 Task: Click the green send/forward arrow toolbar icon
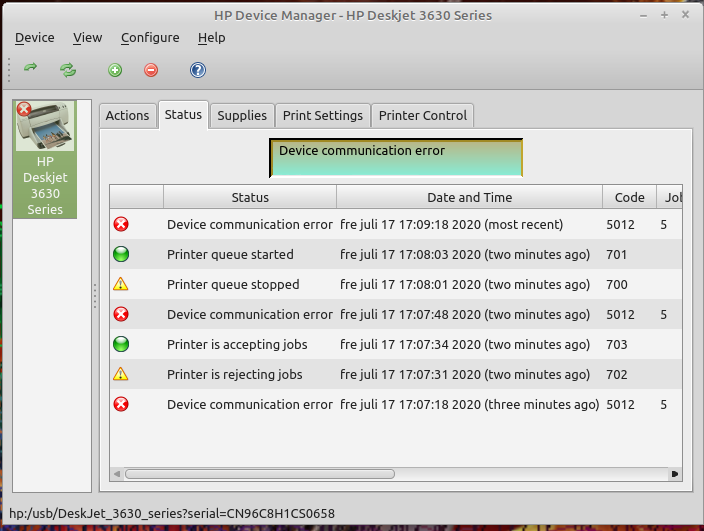(x=31, y=68)
